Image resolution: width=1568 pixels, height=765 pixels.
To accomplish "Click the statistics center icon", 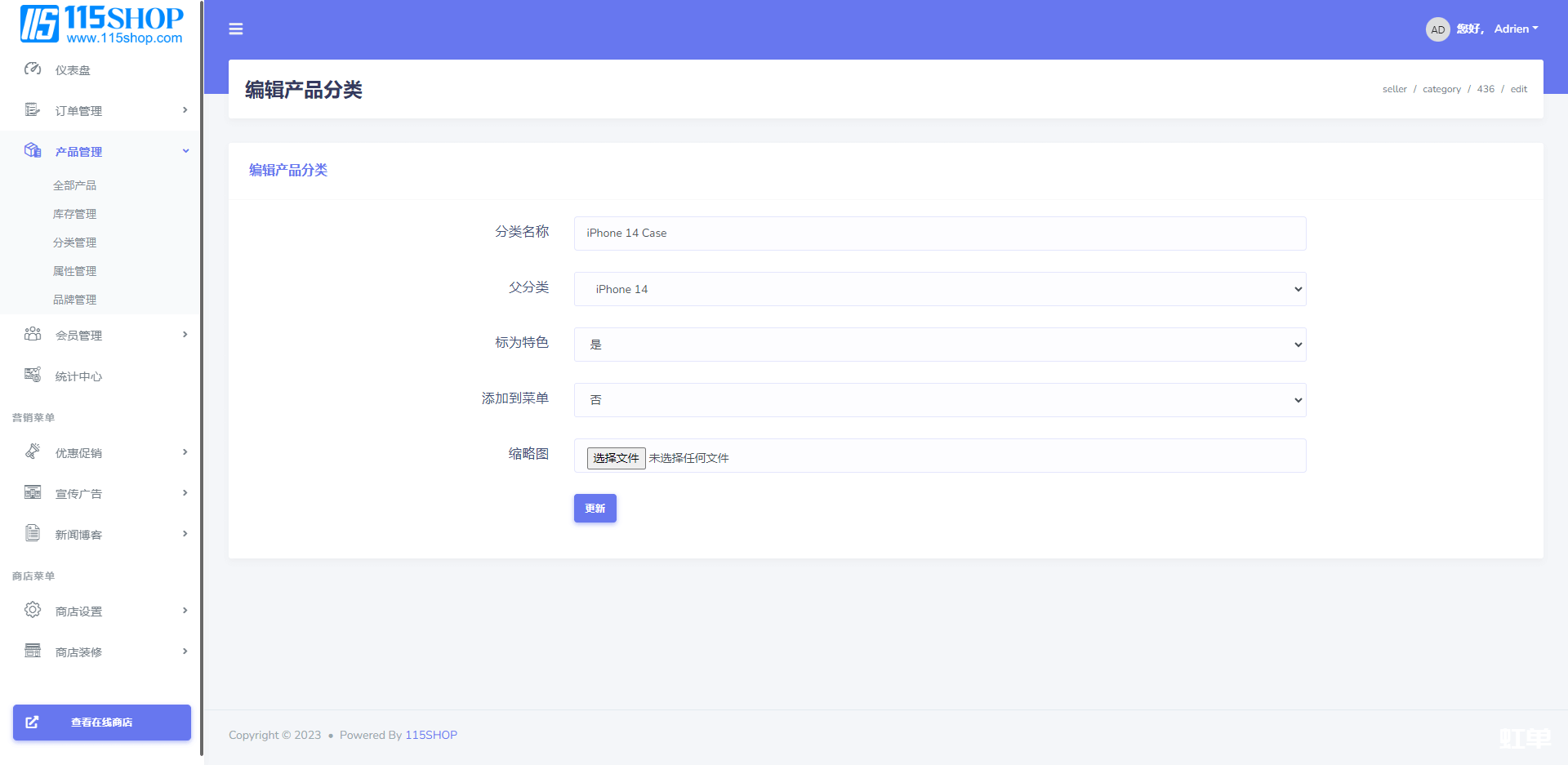I will (x=33, y=375).
